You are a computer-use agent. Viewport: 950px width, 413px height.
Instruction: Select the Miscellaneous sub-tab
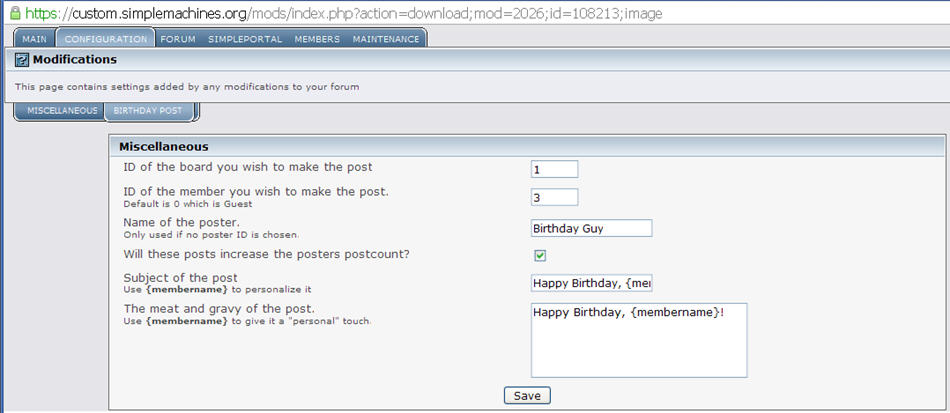tap(62, 110)
